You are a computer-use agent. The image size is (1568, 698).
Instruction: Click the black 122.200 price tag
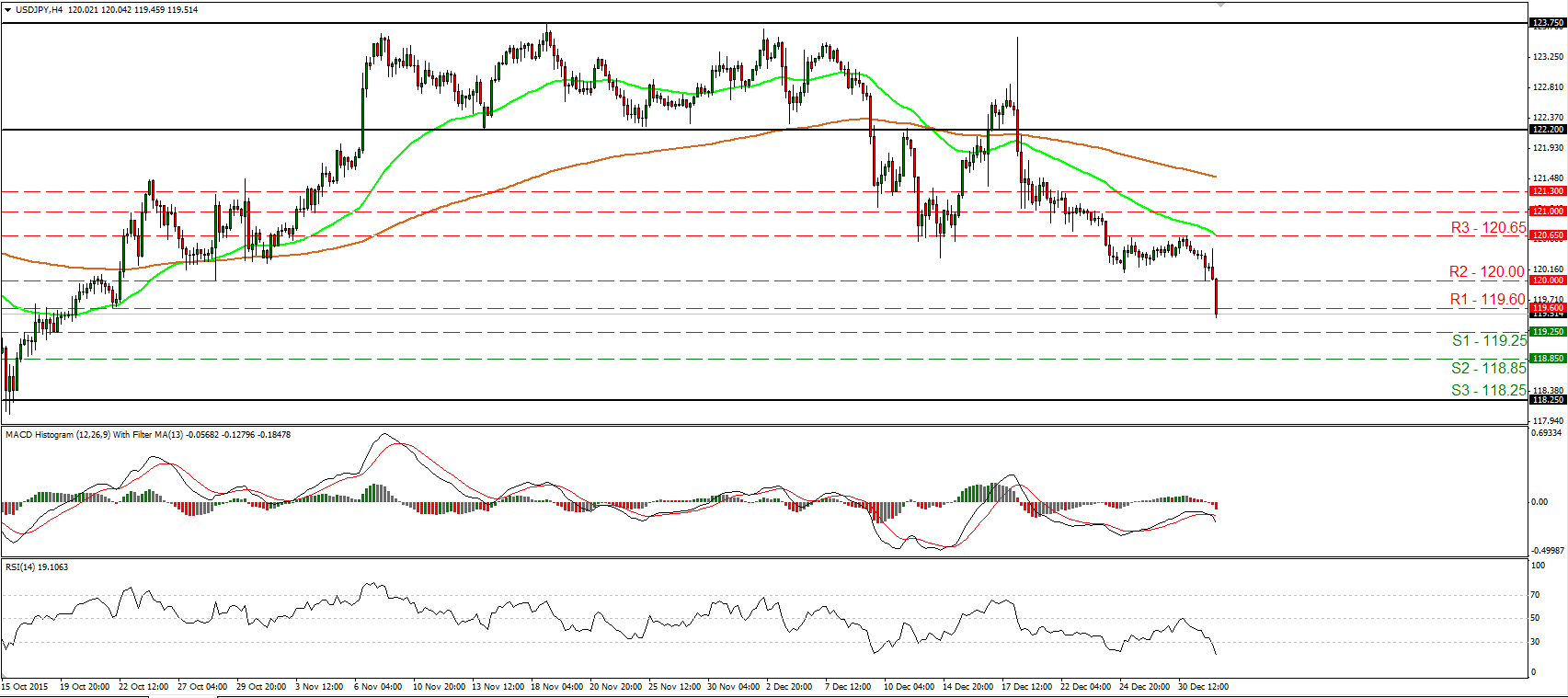click(x=1547, y=130)
